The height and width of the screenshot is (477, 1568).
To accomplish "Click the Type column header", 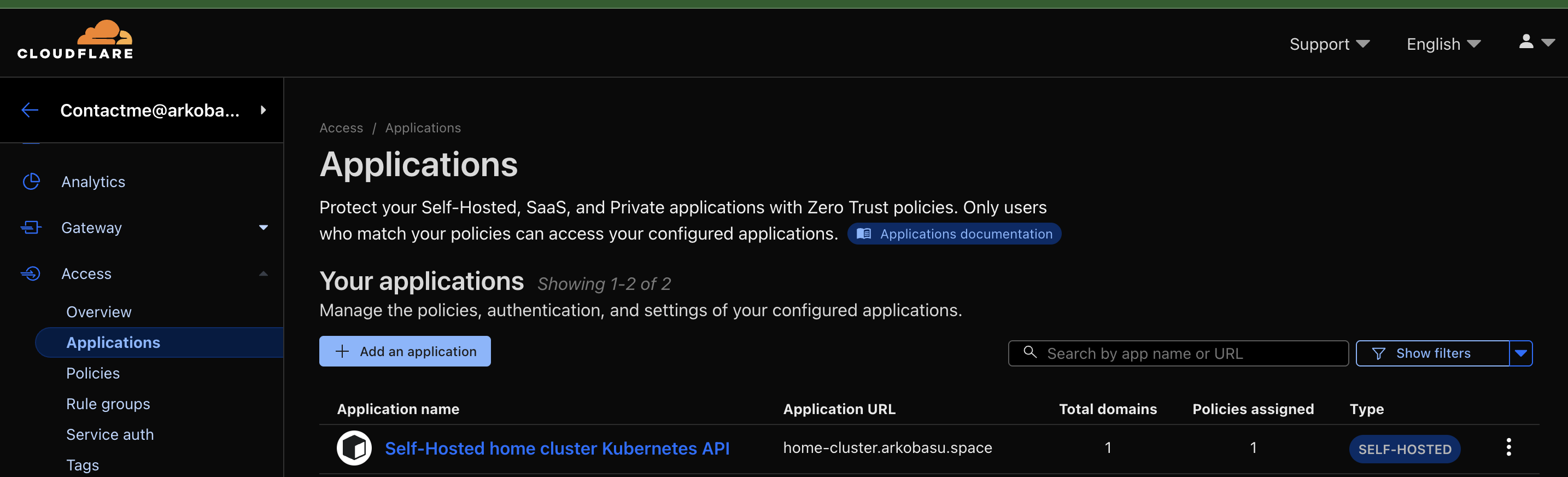I will coord(1366,409).
